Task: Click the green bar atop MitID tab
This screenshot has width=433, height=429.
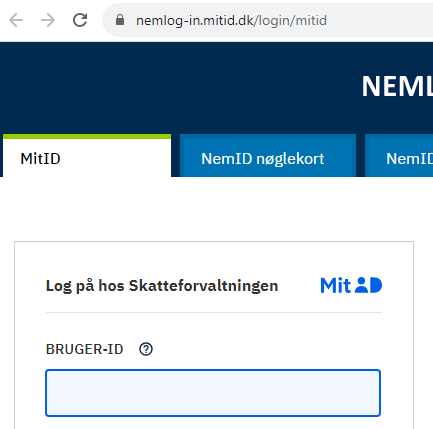Action: (87, 137)
